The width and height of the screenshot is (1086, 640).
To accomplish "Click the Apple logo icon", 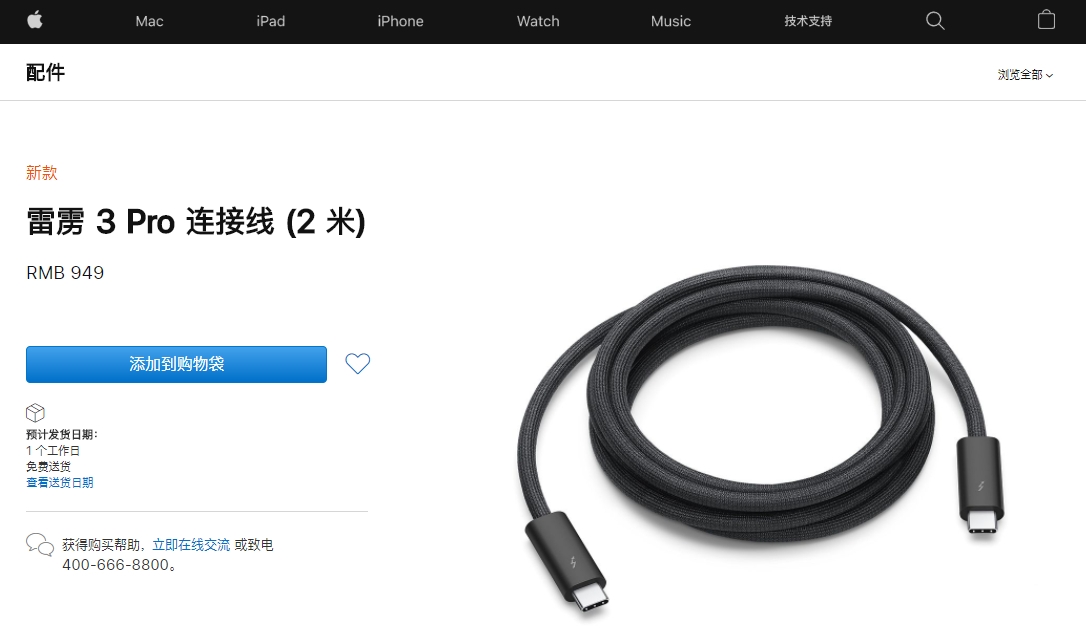I will pos(35,21).
